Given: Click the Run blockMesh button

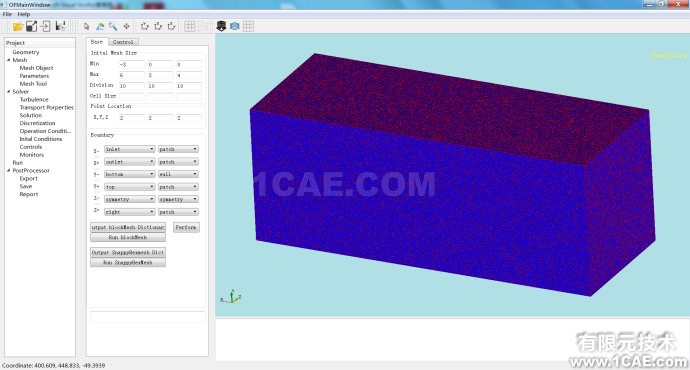Looking at the screenshot, I should pyautogui.click(x=128, y=238).
